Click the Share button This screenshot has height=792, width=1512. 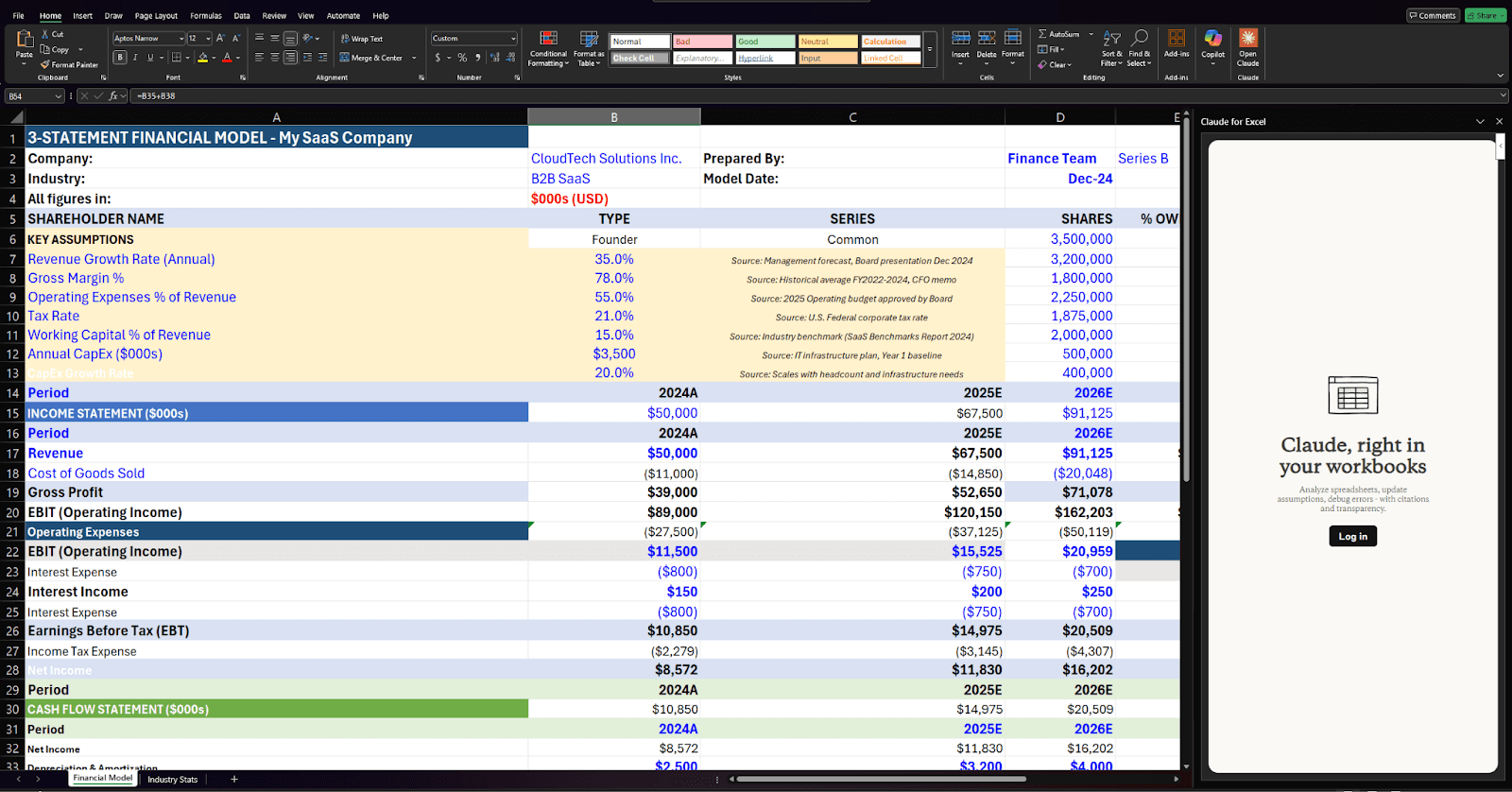coord(1486,15)
